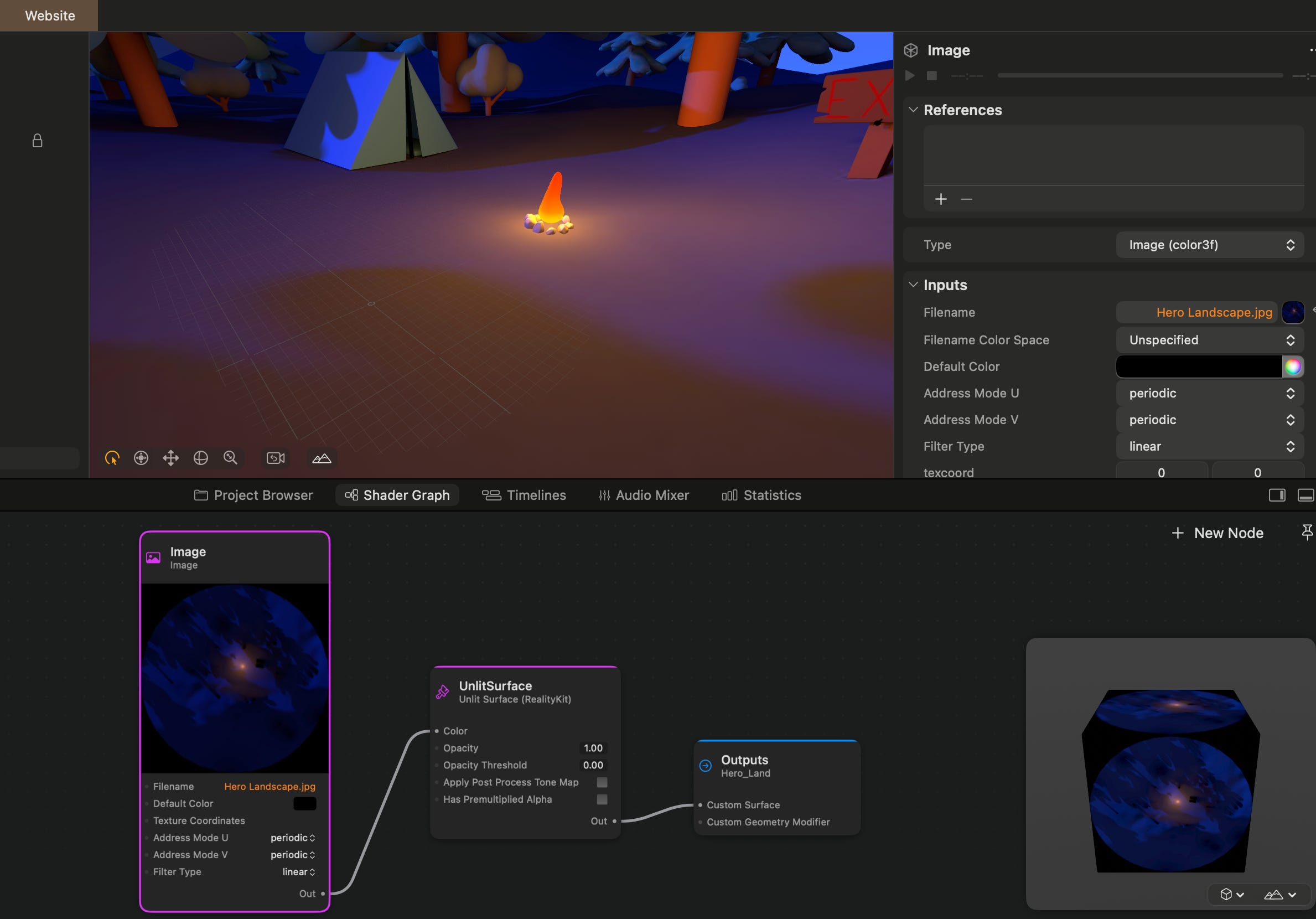The image size is (1316, 919).
Task: Open the color wheel picker for Default Color
Action: (x=1293, y=366)
